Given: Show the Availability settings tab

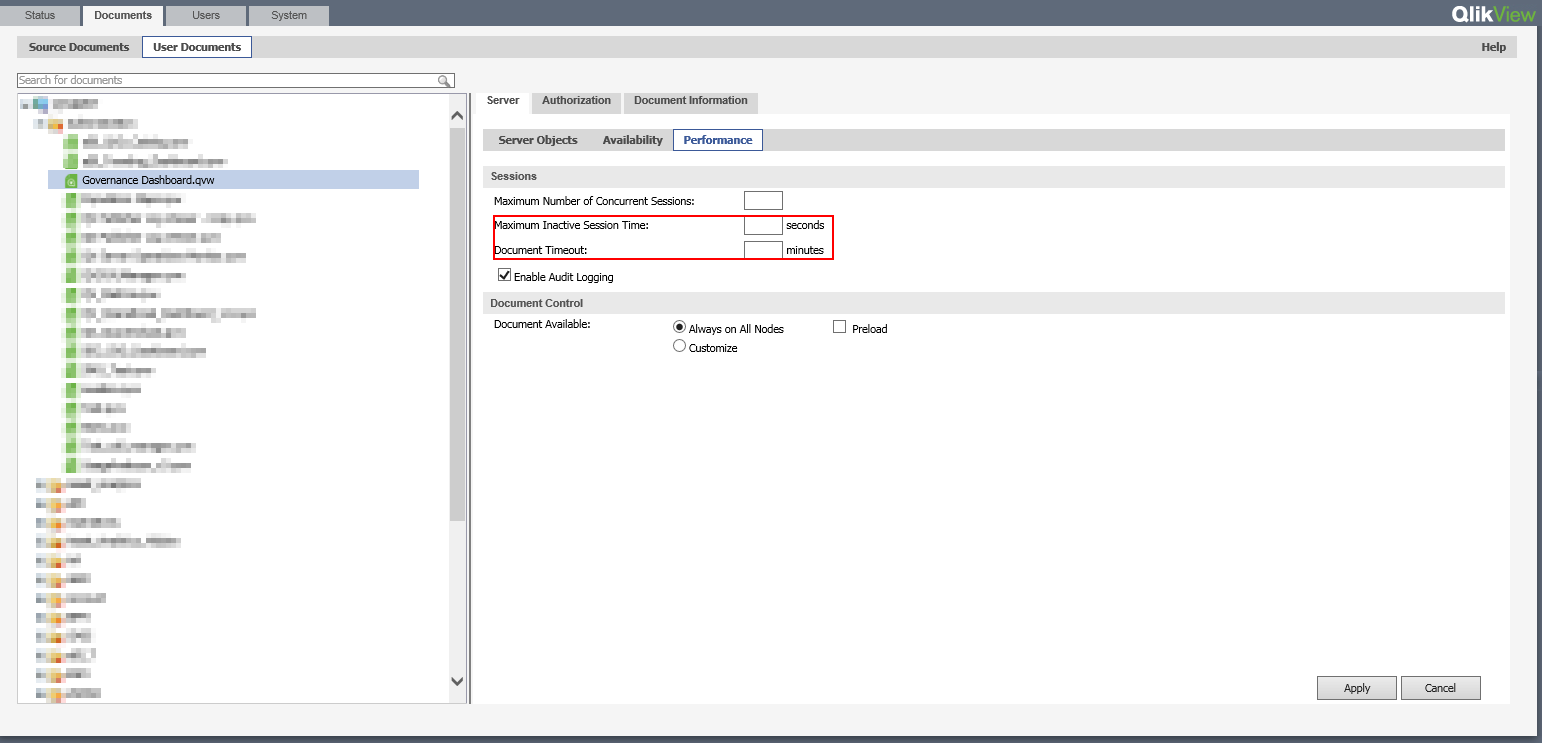Looking at the screenshot, I should [x=632, y=140].
